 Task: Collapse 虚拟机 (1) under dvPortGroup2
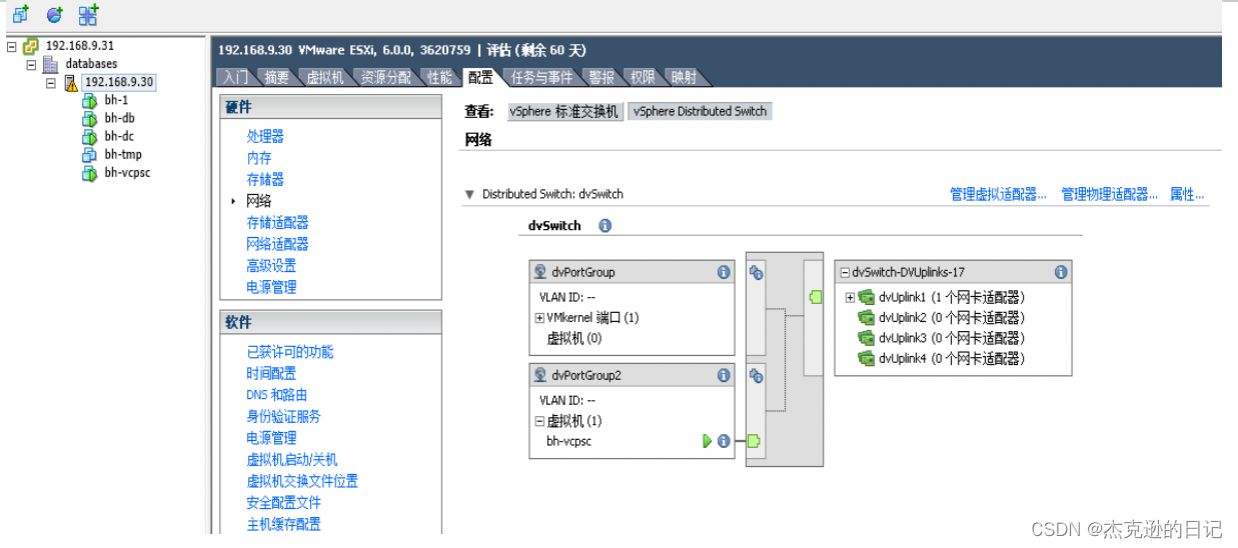[540, 422]
